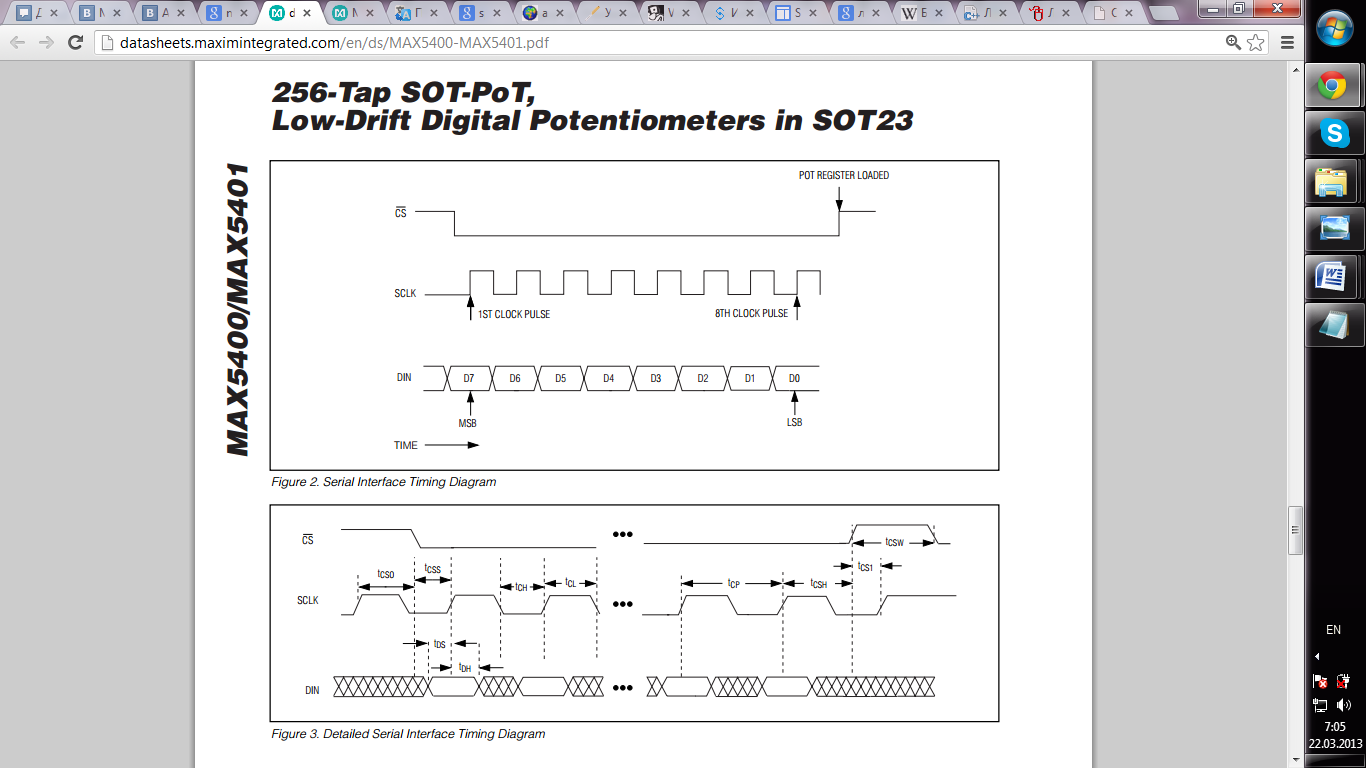Click the tCSW timing label in Figure 3
The height and width of the screenshot is (768, 1366).
[x=894, y=543]
